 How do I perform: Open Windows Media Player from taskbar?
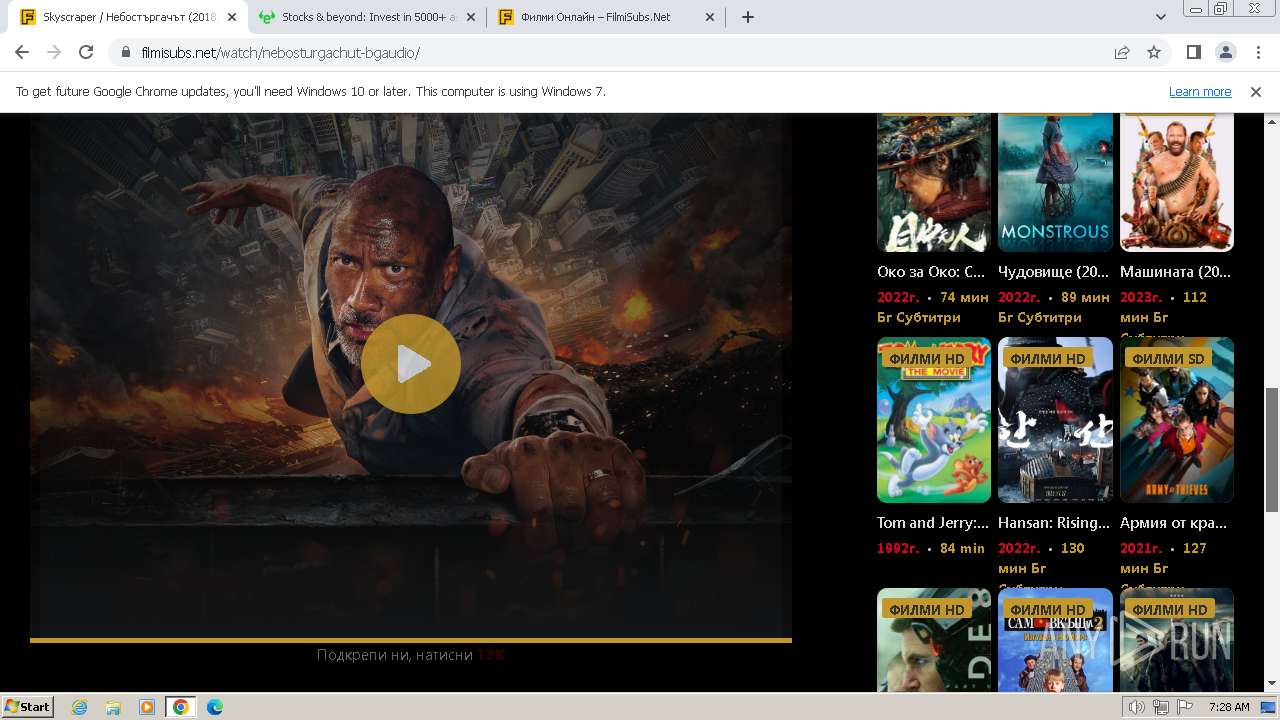[x=147, y=707]
